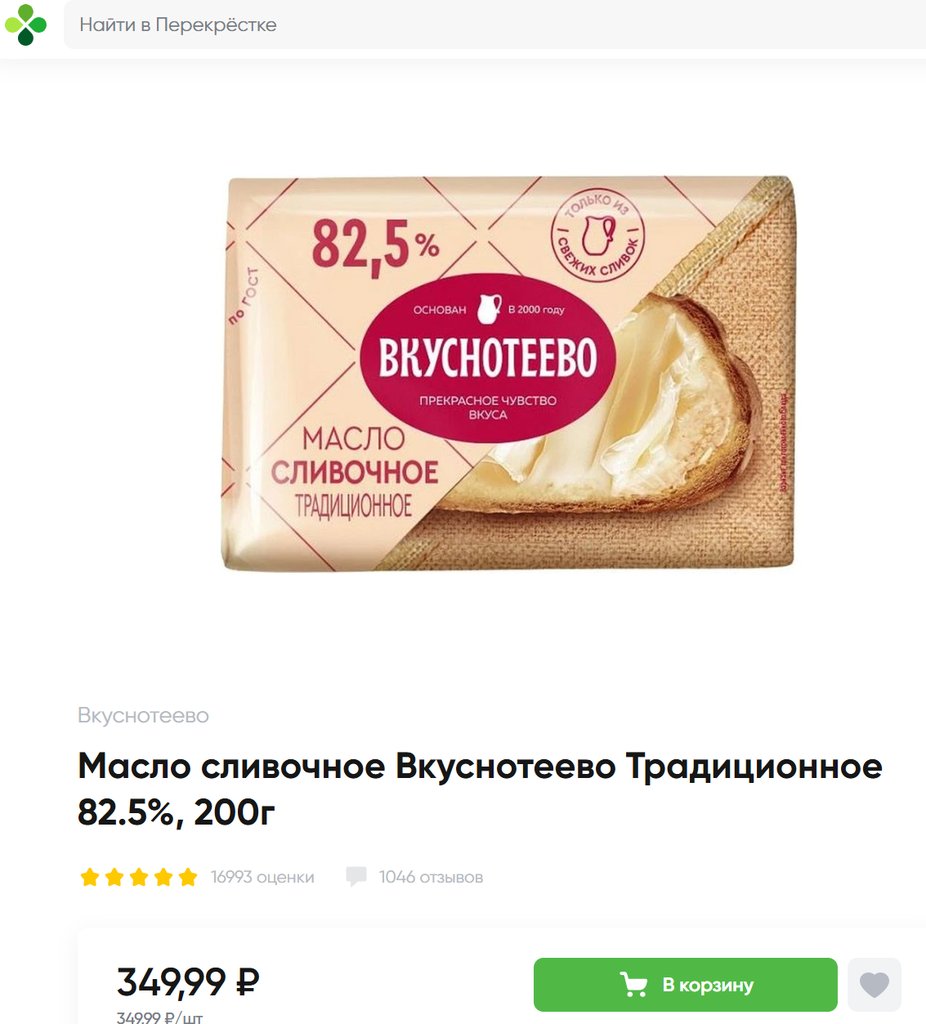Click the fifth yellow rating star
The width and height of the screenshot is (926, 1024).
coord(187,877)
